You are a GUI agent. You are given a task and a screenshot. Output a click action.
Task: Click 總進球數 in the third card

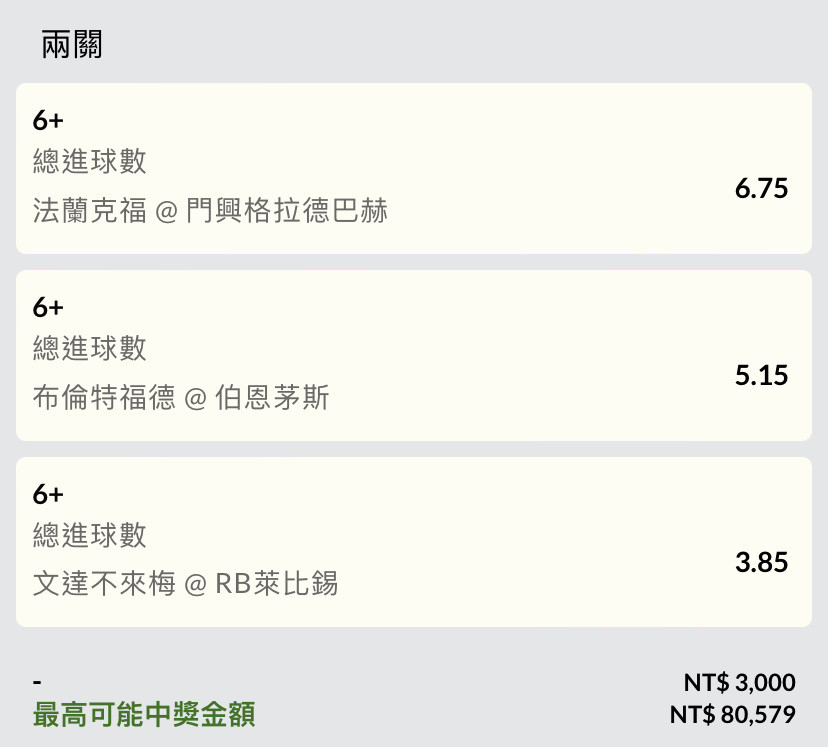[89, 535]
